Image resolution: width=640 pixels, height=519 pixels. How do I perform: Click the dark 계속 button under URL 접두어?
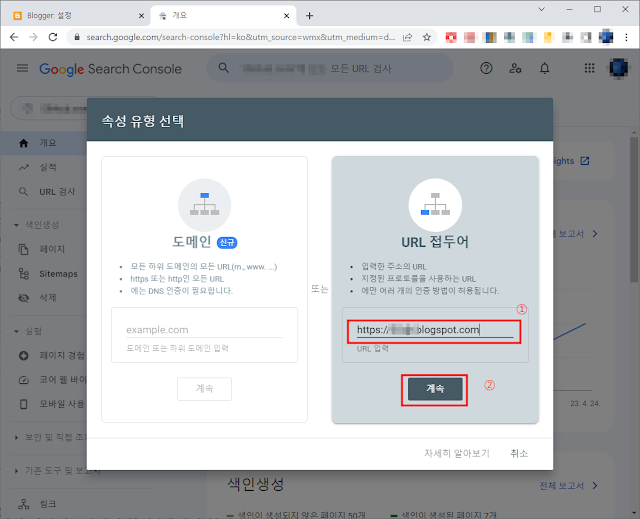click(435, 389)
